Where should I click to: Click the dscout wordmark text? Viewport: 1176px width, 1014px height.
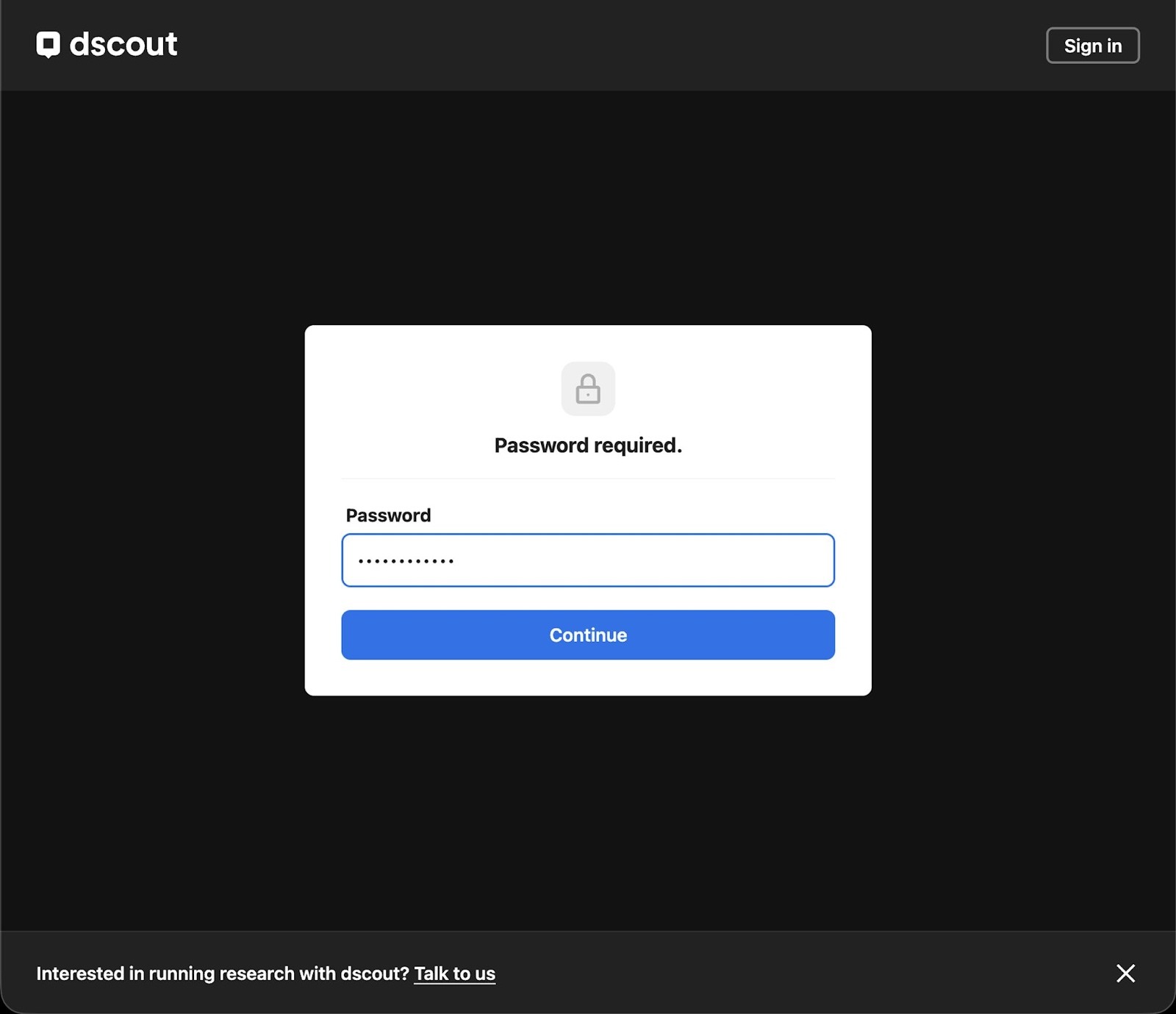click(123, 45)
